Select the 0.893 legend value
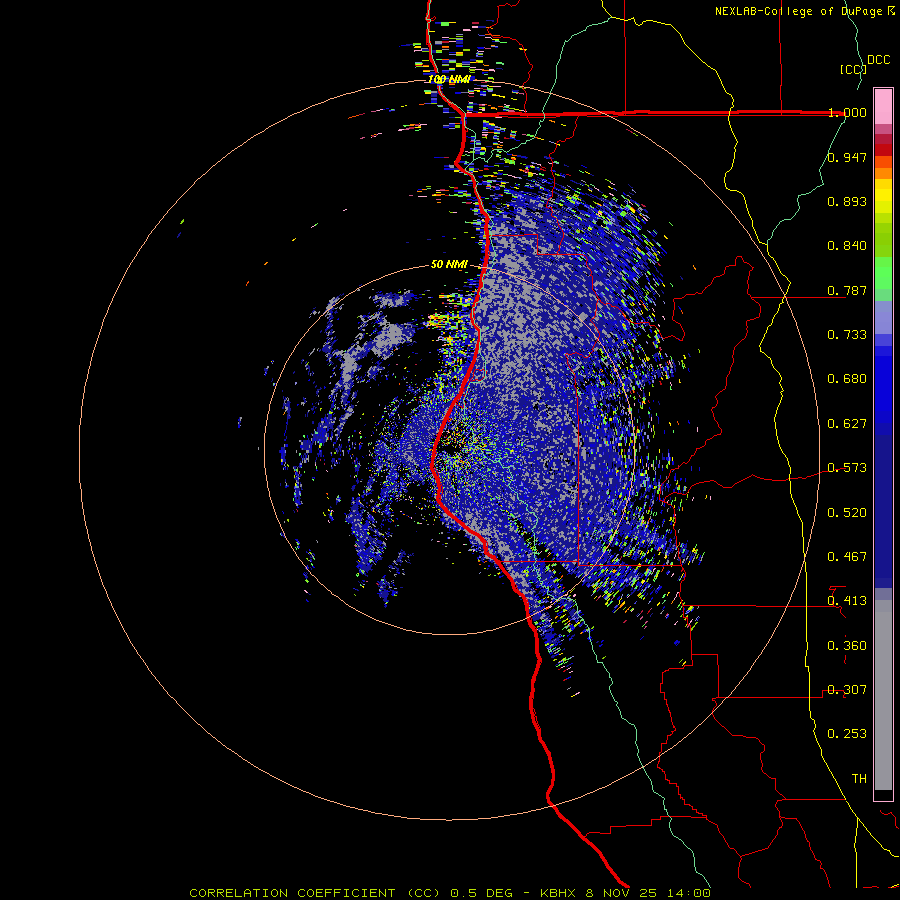The image size is (900, 900). point(847,201)
